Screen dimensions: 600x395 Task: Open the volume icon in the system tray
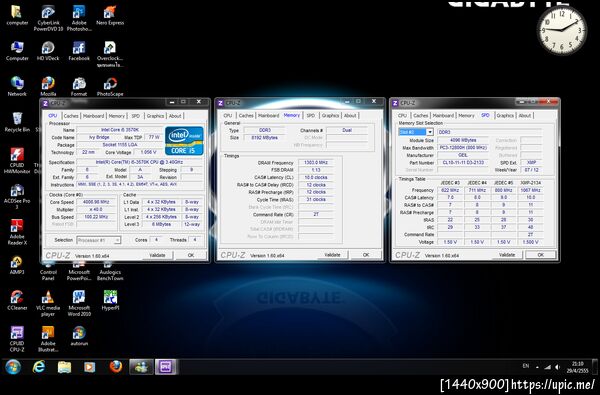pyautogui.click(x=558, y=367)
